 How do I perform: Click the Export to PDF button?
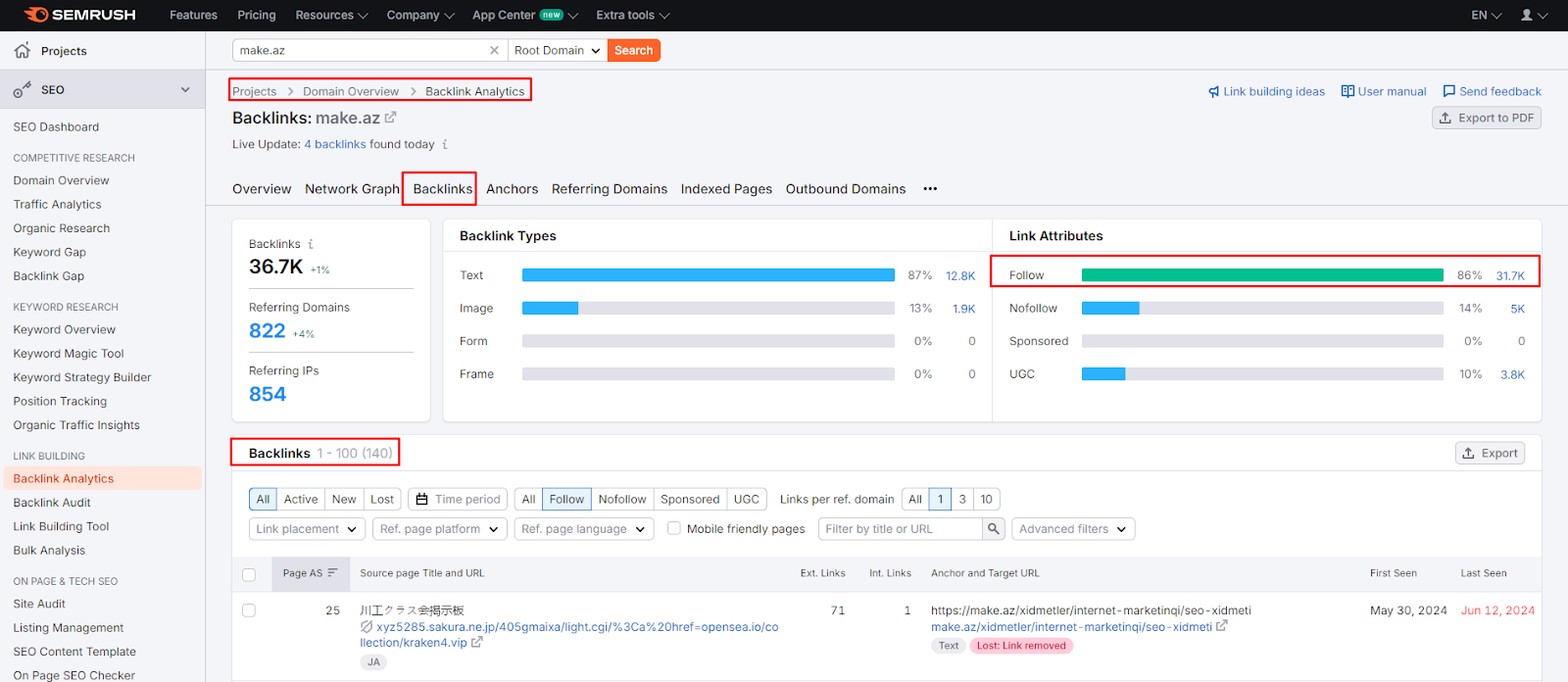1487,118
